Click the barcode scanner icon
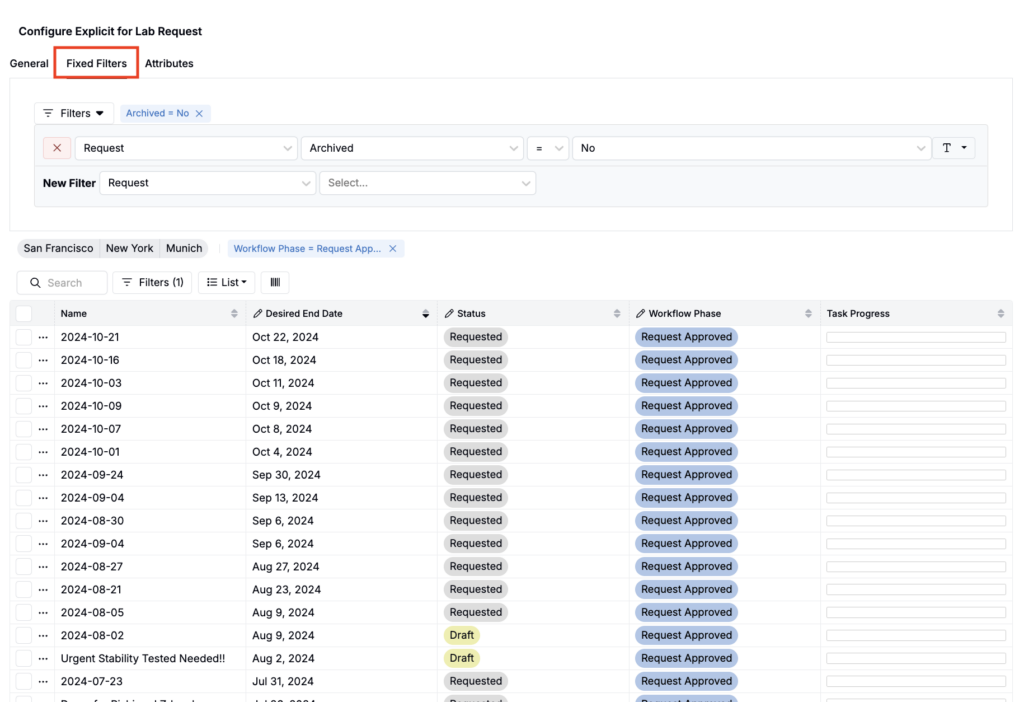Image resolution: width=1024 pixels, height=702 pixels. click(x=275, y=283)
